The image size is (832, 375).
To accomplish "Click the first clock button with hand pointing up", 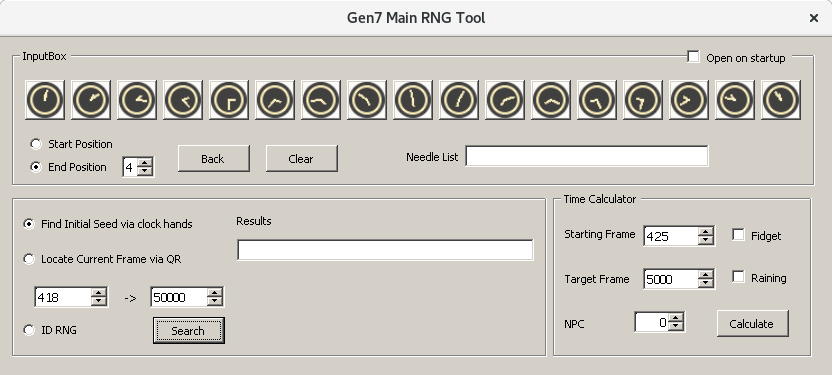I will (x=45, y=100).
